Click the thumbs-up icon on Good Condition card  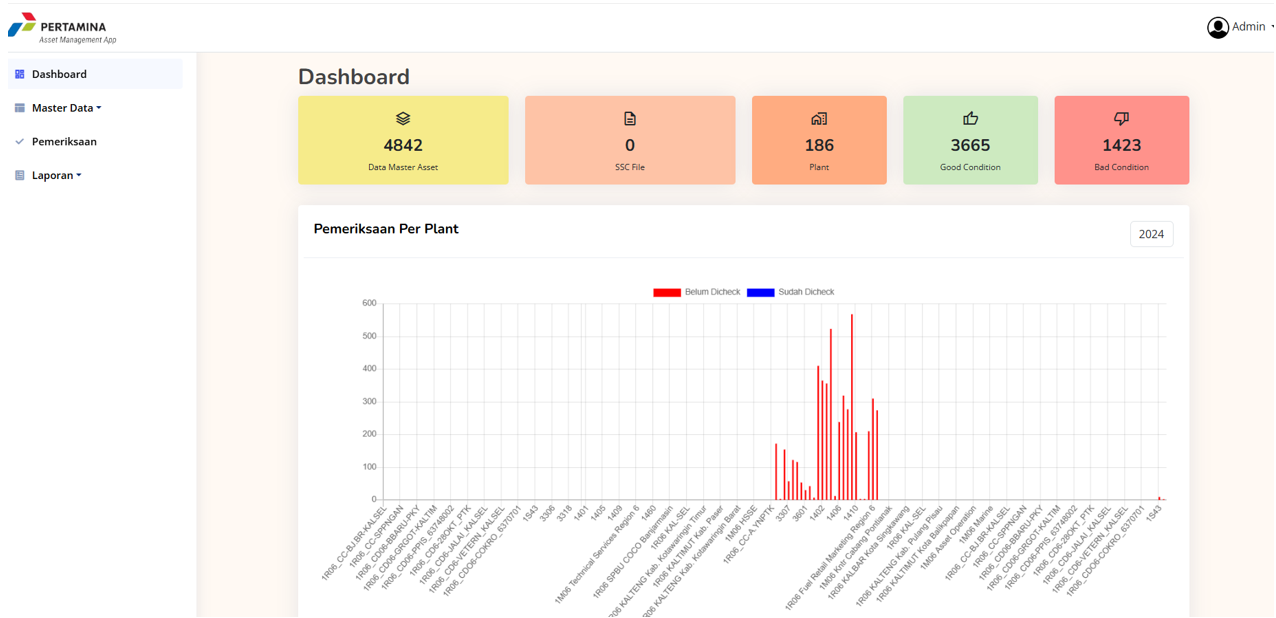pos(970,119)
